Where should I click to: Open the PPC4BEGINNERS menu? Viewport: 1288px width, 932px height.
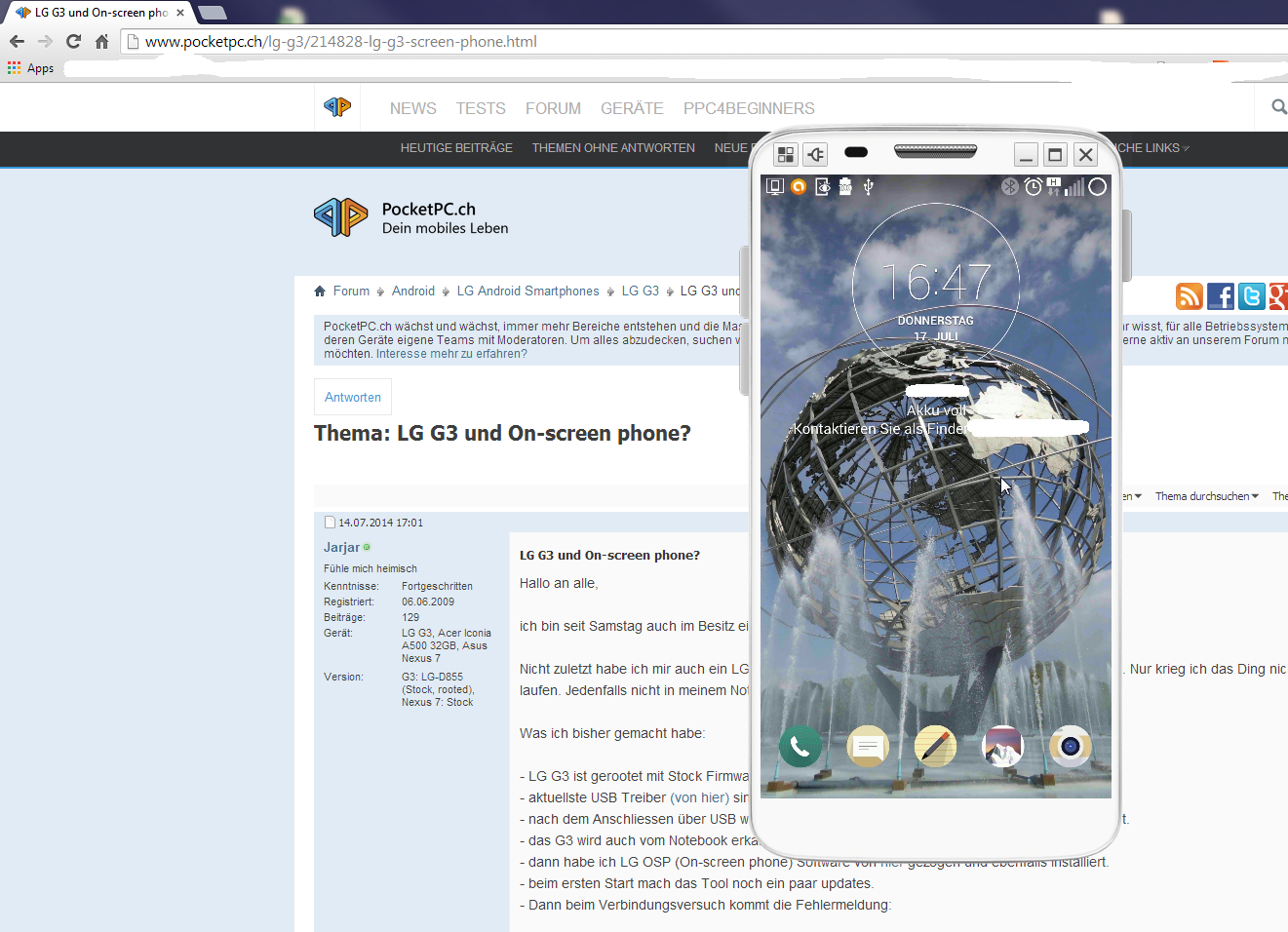click(x=749, y=108)
